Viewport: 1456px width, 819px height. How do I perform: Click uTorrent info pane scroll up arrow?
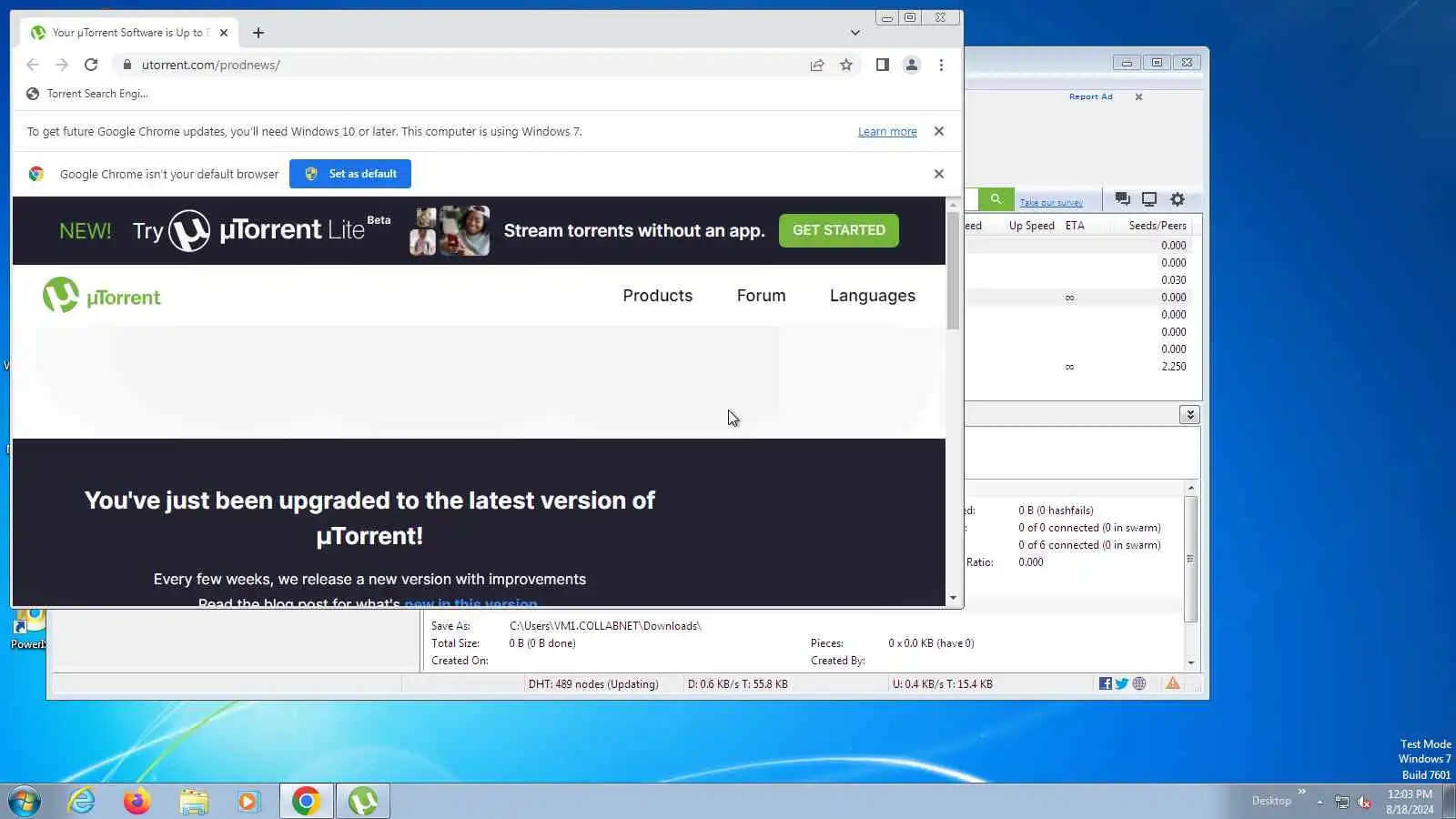coord(1191,489)
